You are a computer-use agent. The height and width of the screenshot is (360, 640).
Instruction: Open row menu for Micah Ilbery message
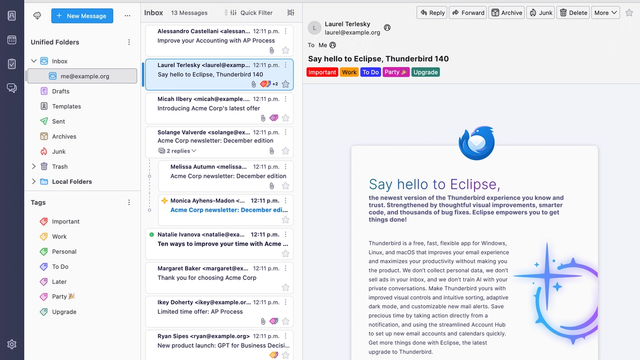pos(285,99)
